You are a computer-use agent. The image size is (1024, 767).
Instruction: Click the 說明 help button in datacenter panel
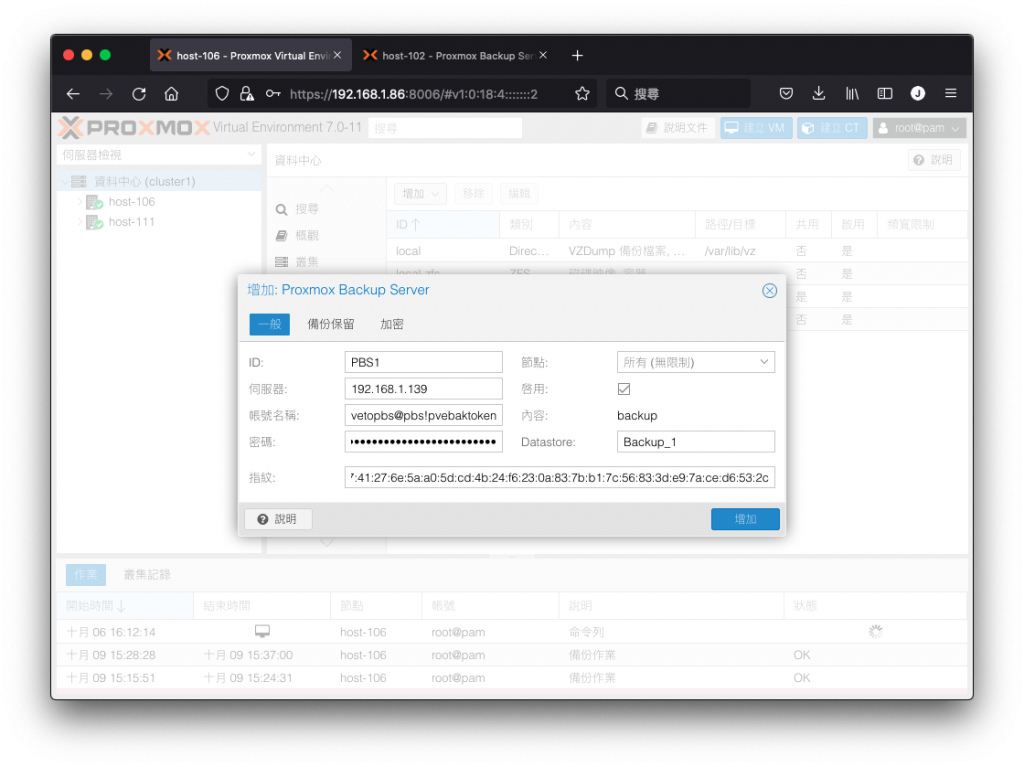[x=934, y=160]
